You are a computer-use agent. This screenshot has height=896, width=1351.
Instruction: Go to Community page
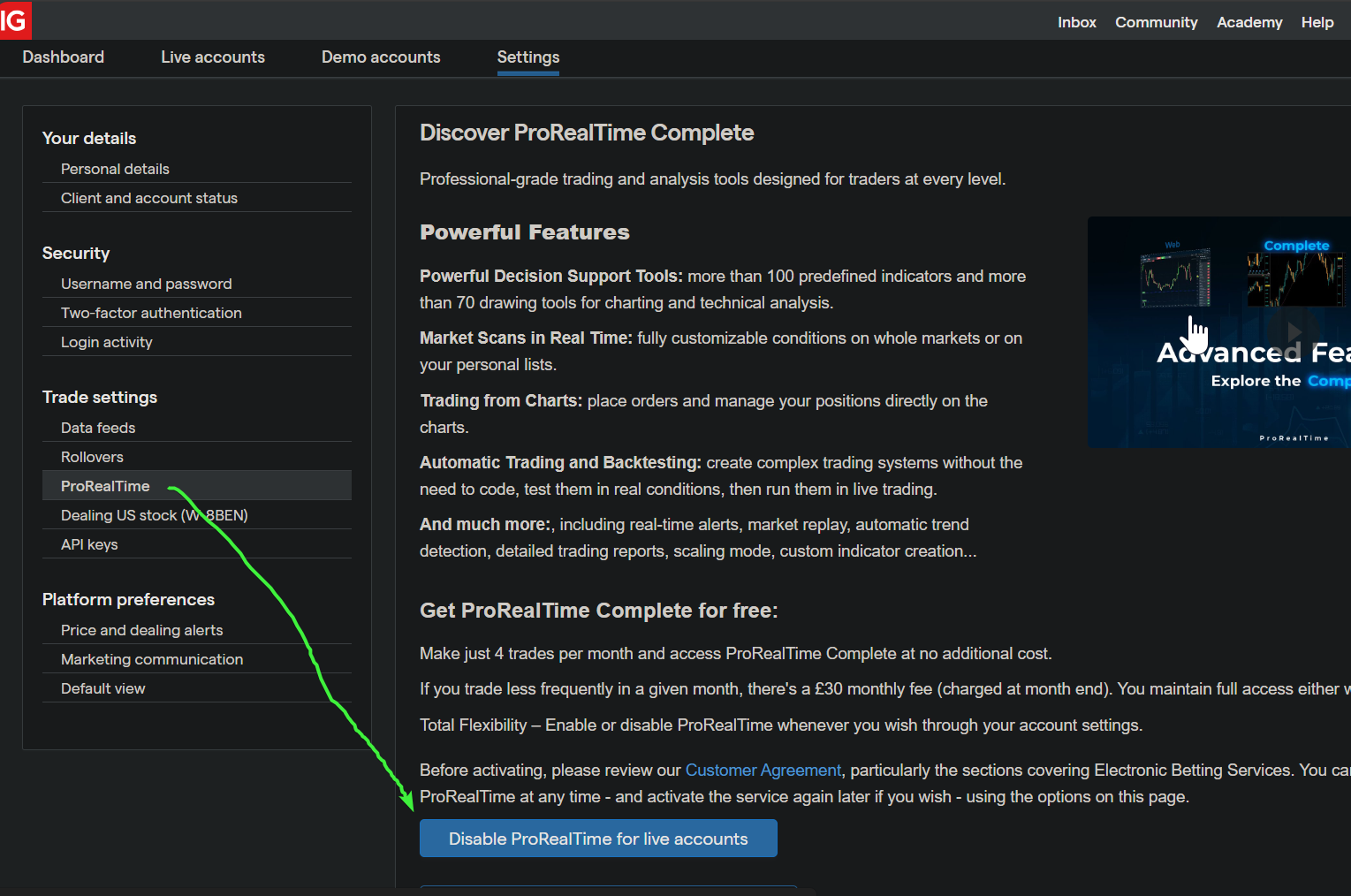click(x=1157, y=22)
